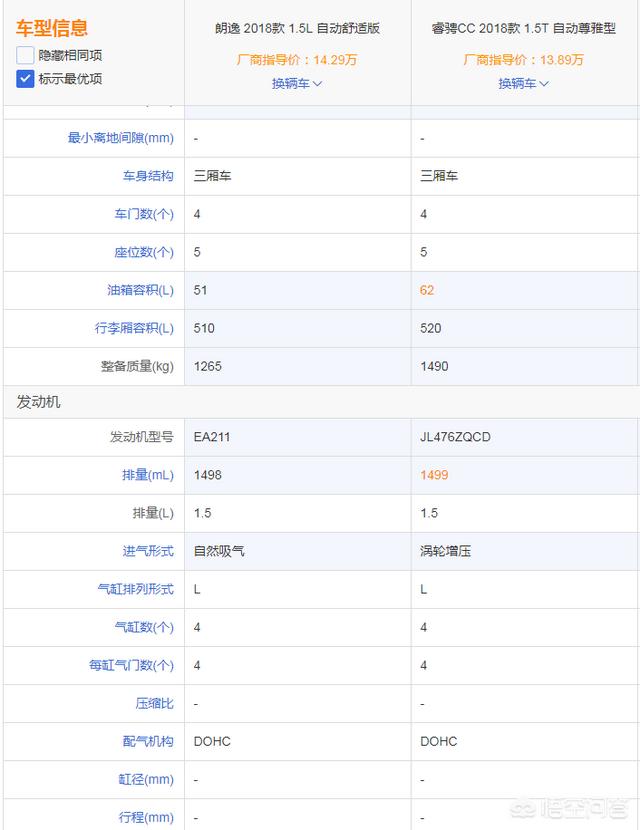The height and width of the screenshot is (830, 640).
Task: Click the highlighted 62 fuel tank value
Action: (427, 290)
